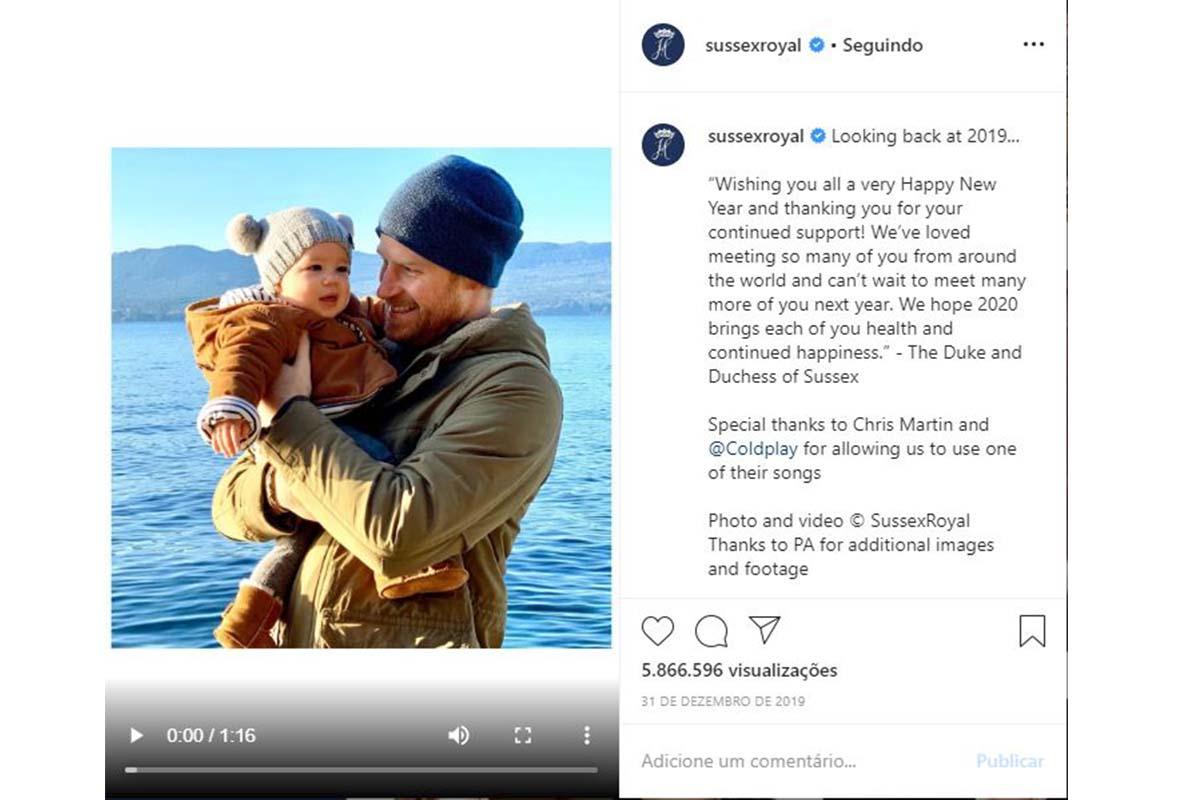The width and height of the screenshot is (1200, 800).
Task: Open post options ellipsis menu
Action: [1033, 45]
